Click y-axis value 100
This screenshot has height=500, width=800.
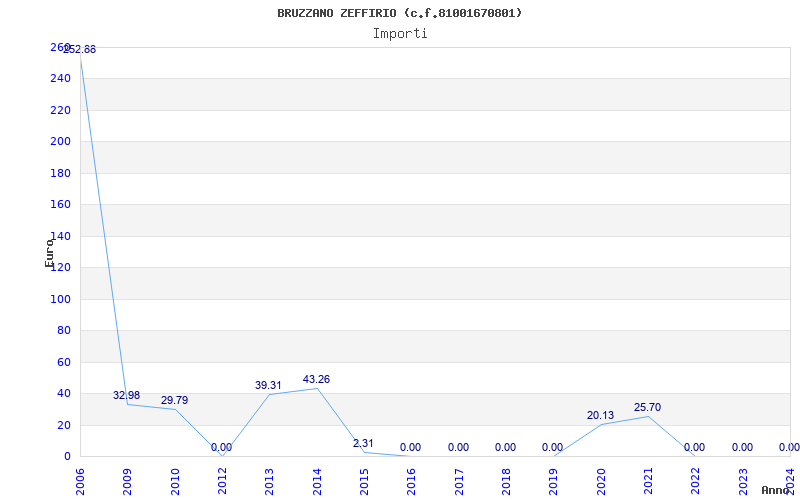tap(60, 299)
